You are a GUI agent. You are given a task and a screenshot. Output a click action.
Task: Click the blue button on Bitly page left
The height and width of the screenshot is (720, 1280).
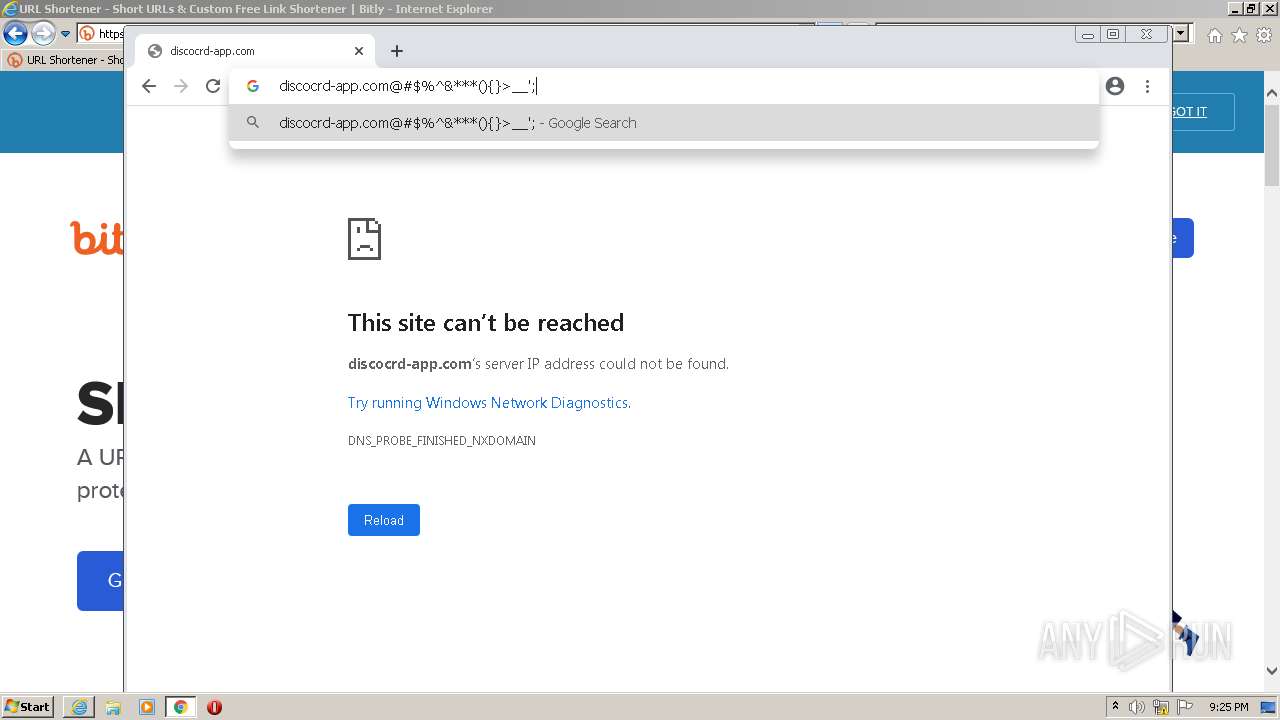point(100,581)
